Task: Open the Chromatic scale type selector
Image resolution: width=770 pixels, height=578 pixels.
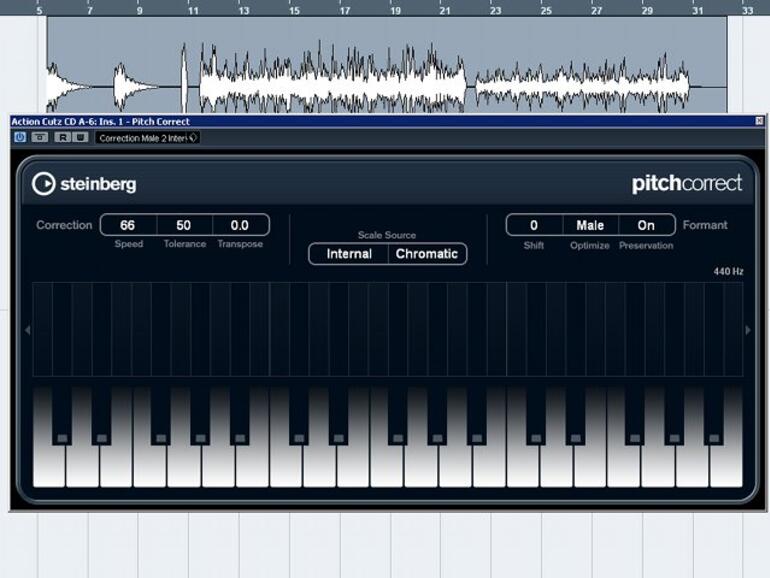Action: (x=427, y=254)
